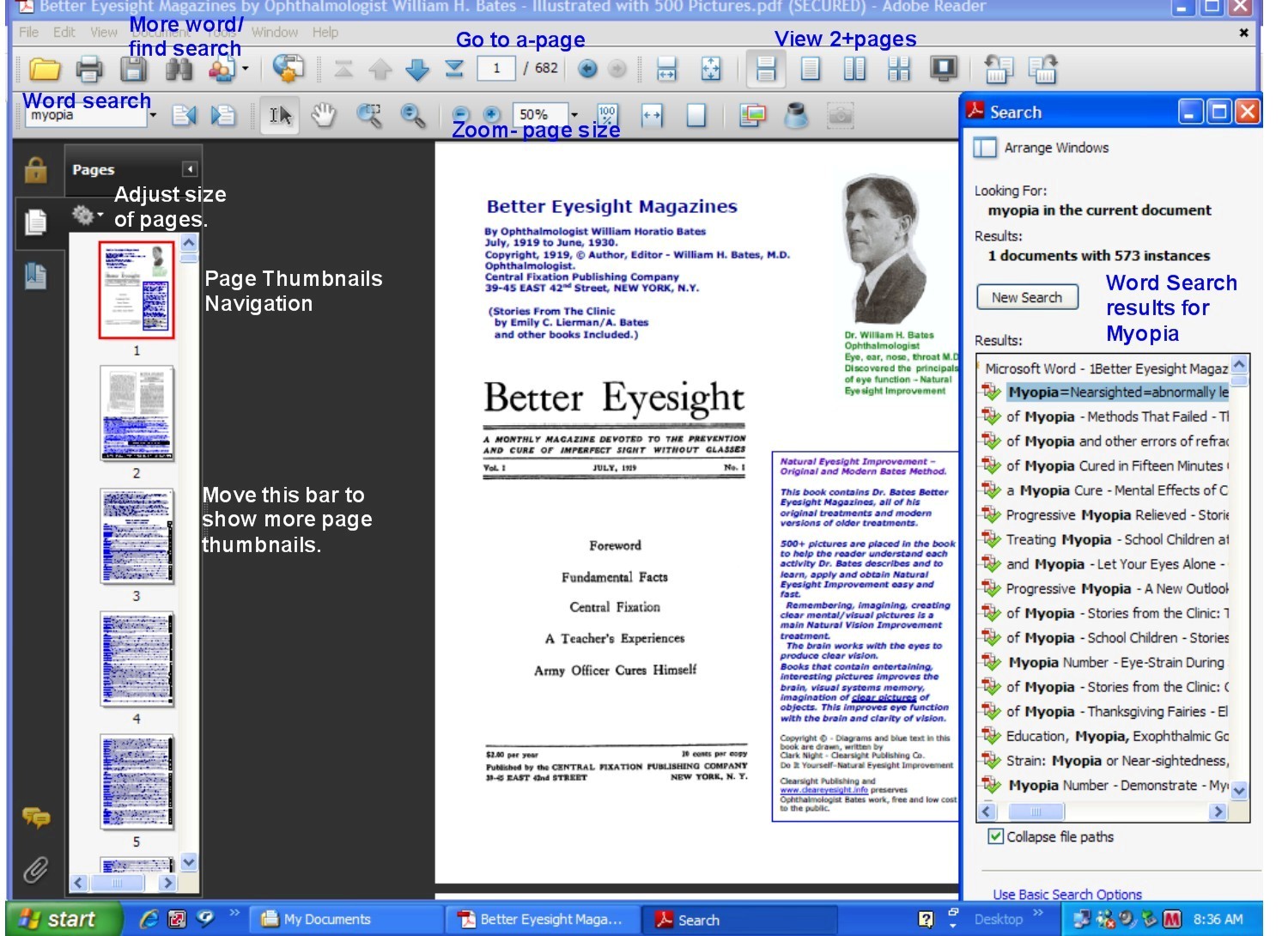Toggle two-up continuous view icon
1288x936 pixels.
(899, 69)
